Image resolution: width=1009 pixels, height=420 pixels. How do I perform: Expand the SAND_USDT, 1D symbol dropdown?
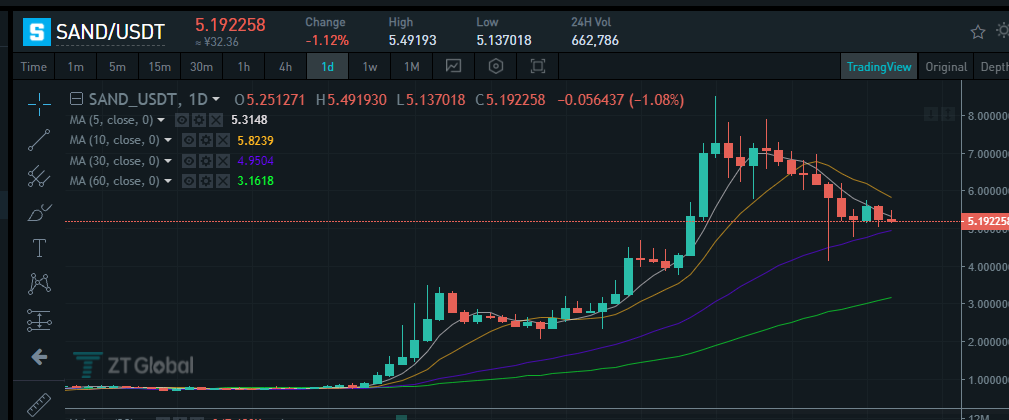[x=216, y=99]
